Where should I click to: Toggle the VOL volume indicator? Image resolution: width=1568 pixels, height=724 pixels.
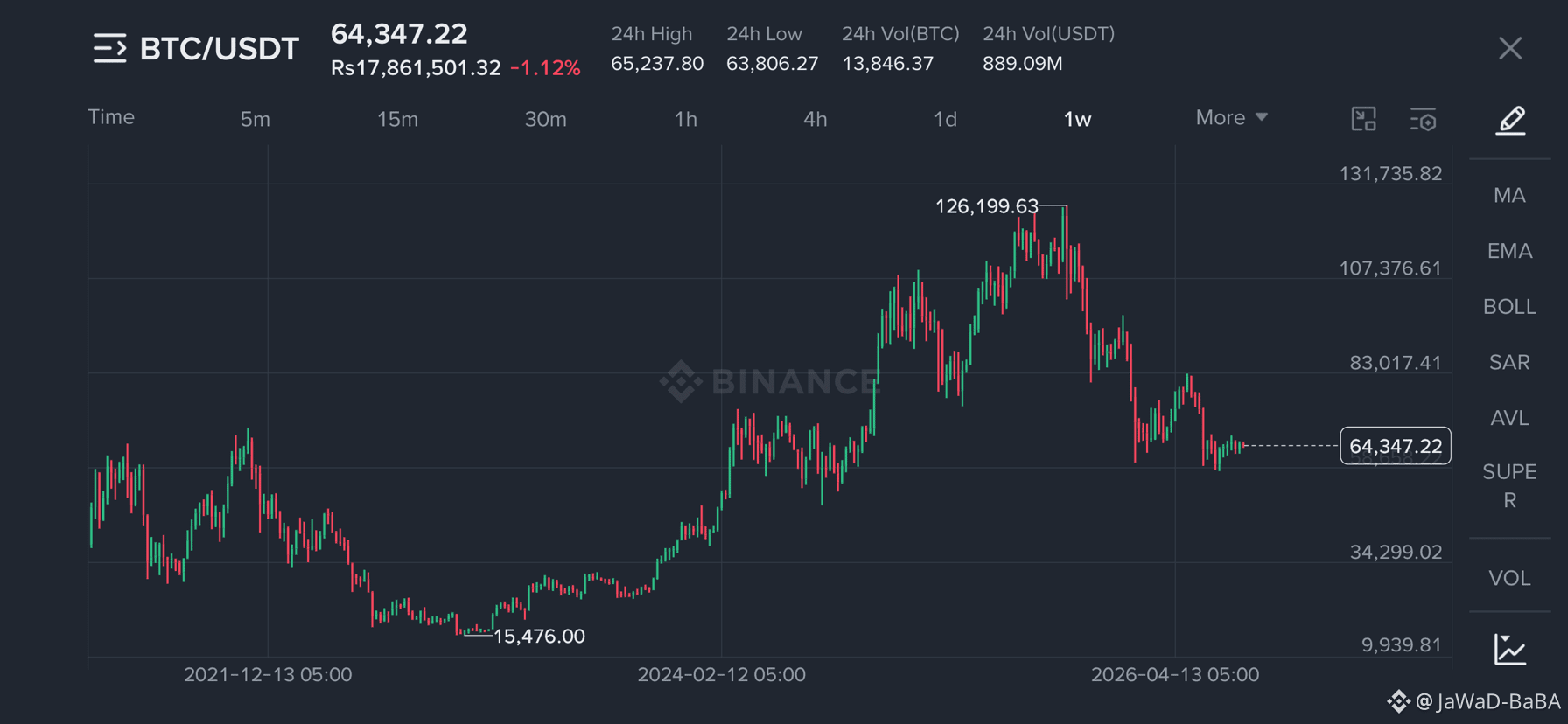(x=1509, y=578)
